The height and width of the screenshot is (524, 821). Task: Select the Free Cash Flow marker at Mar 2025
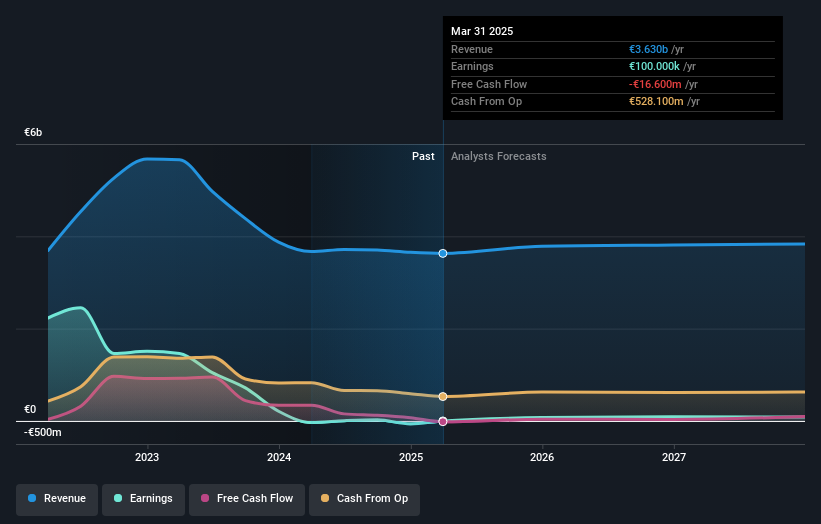click(x=443, y=421)
